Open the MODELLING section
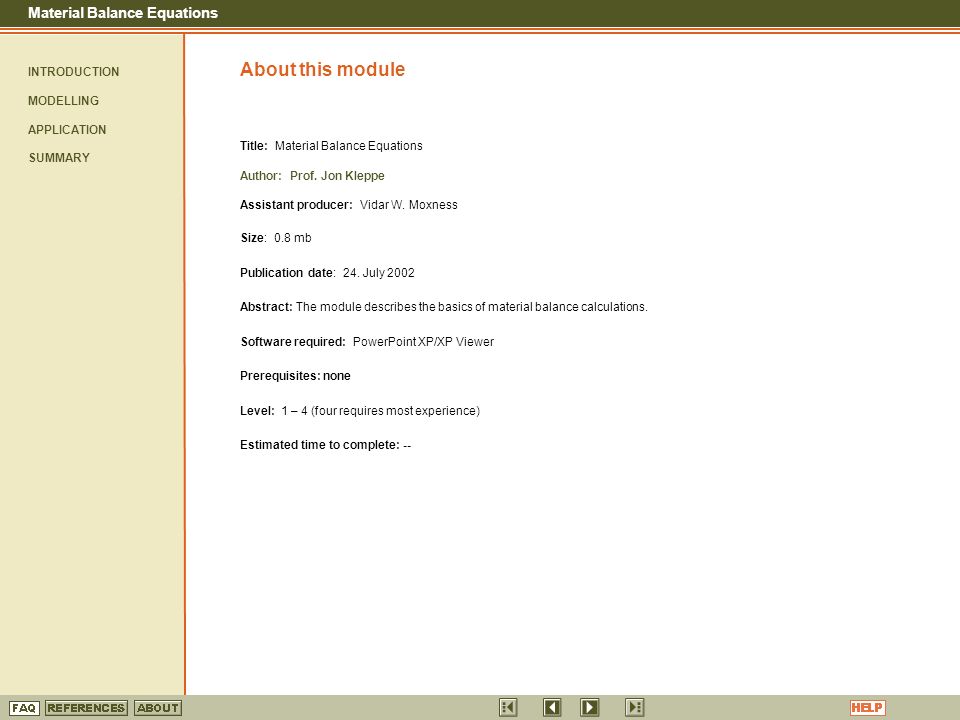Viewport: 960px width, 720px height. 63,100
